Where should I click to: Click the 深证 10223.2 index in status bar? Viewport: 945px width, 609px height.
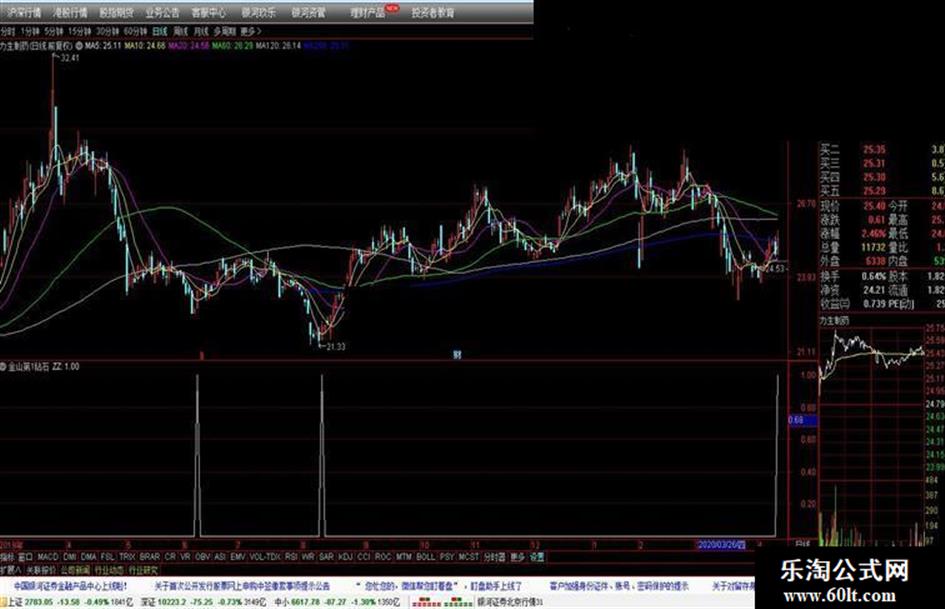(x=205, y=602)
